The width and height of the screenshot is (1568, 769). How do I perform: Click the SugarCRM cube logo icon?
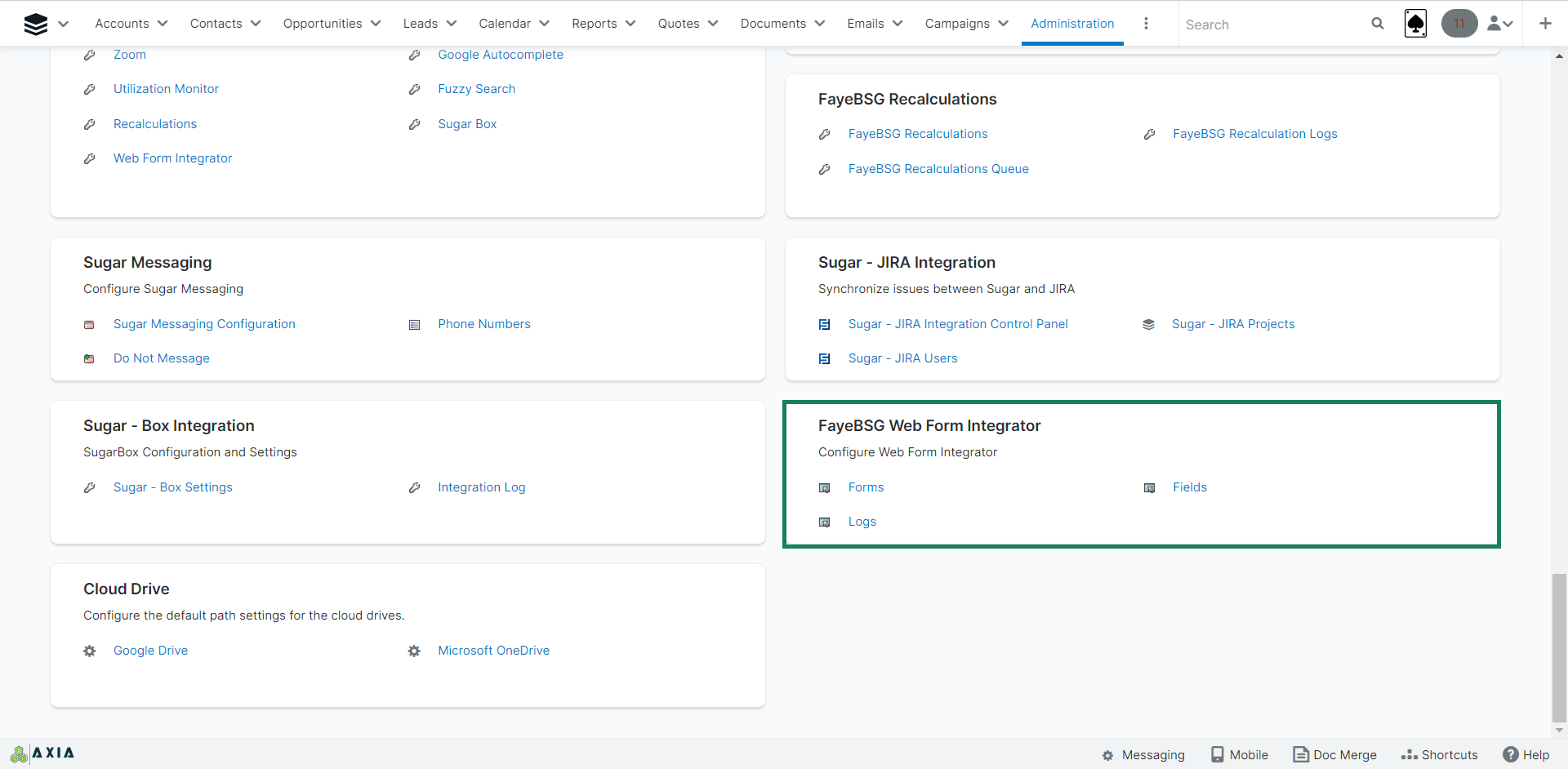coord(36,24)
